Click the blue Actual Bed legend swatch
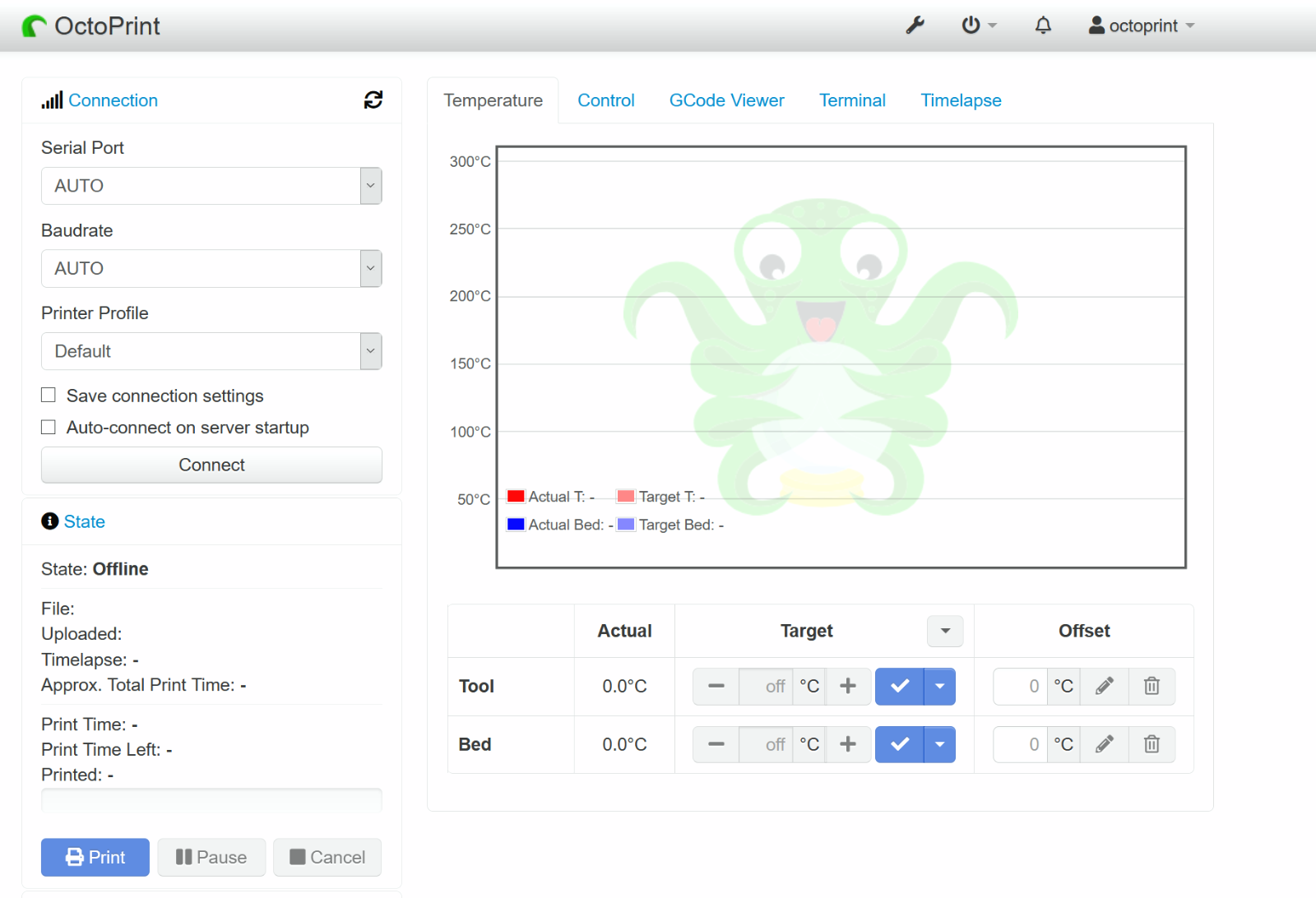 516,524
